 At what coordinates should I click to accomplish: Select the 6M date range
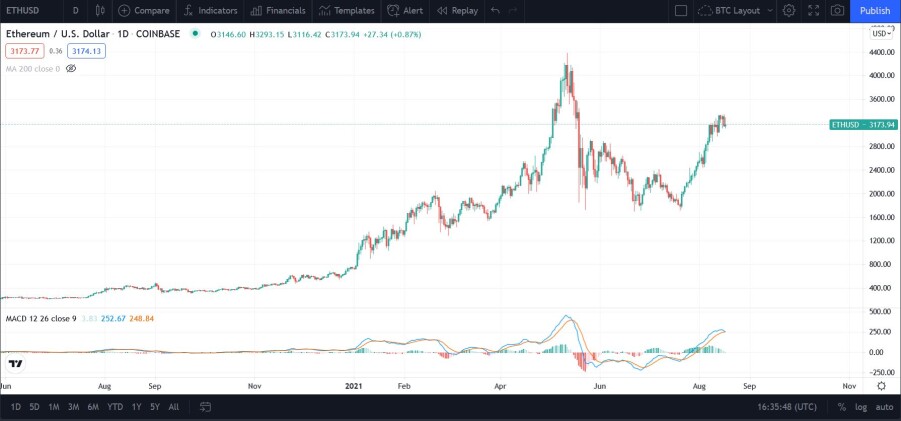tap(93, 407)
